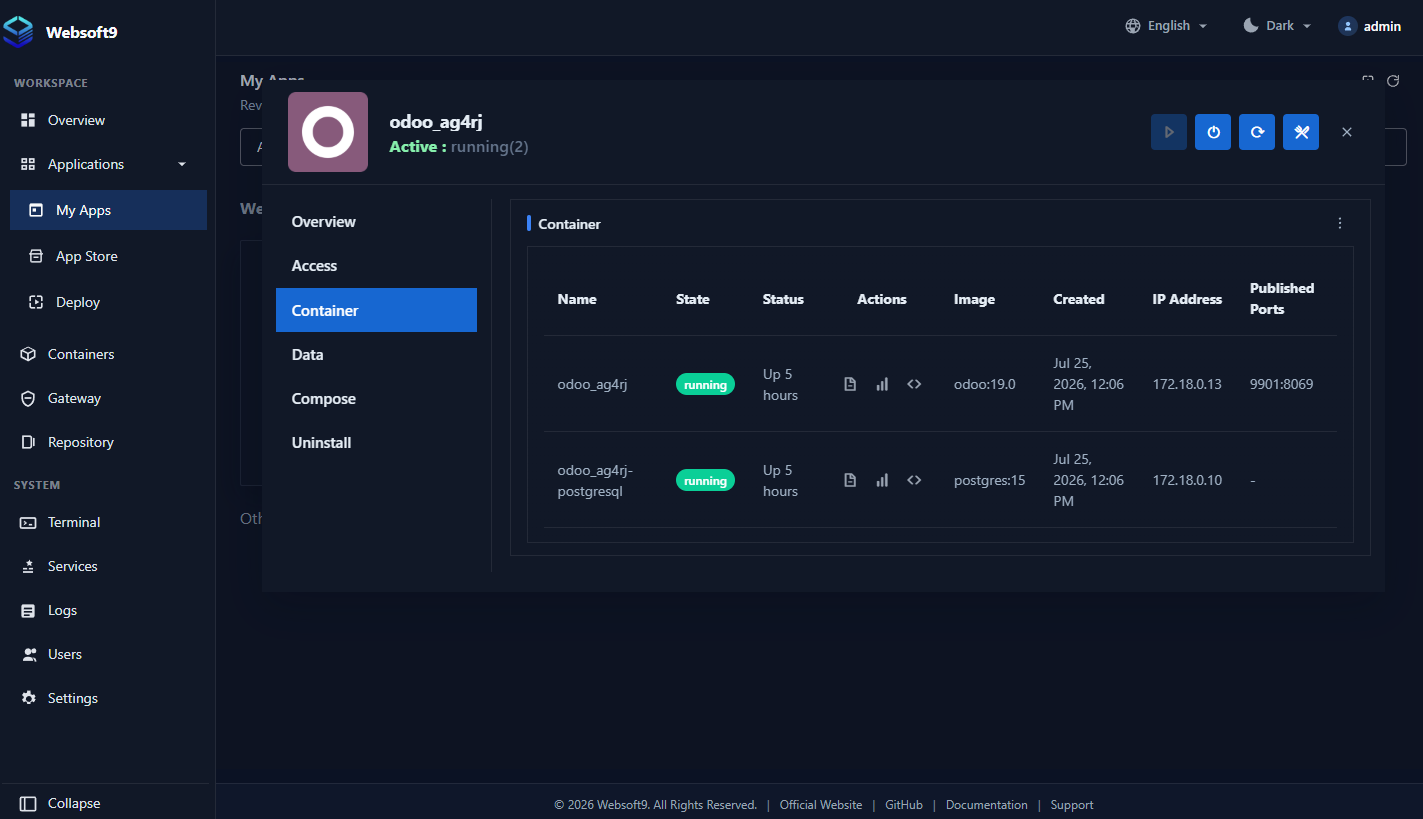Click the odoo_ag4rj-postgresql container name
Screen dimensions: 1423x819
click(595, 481)
